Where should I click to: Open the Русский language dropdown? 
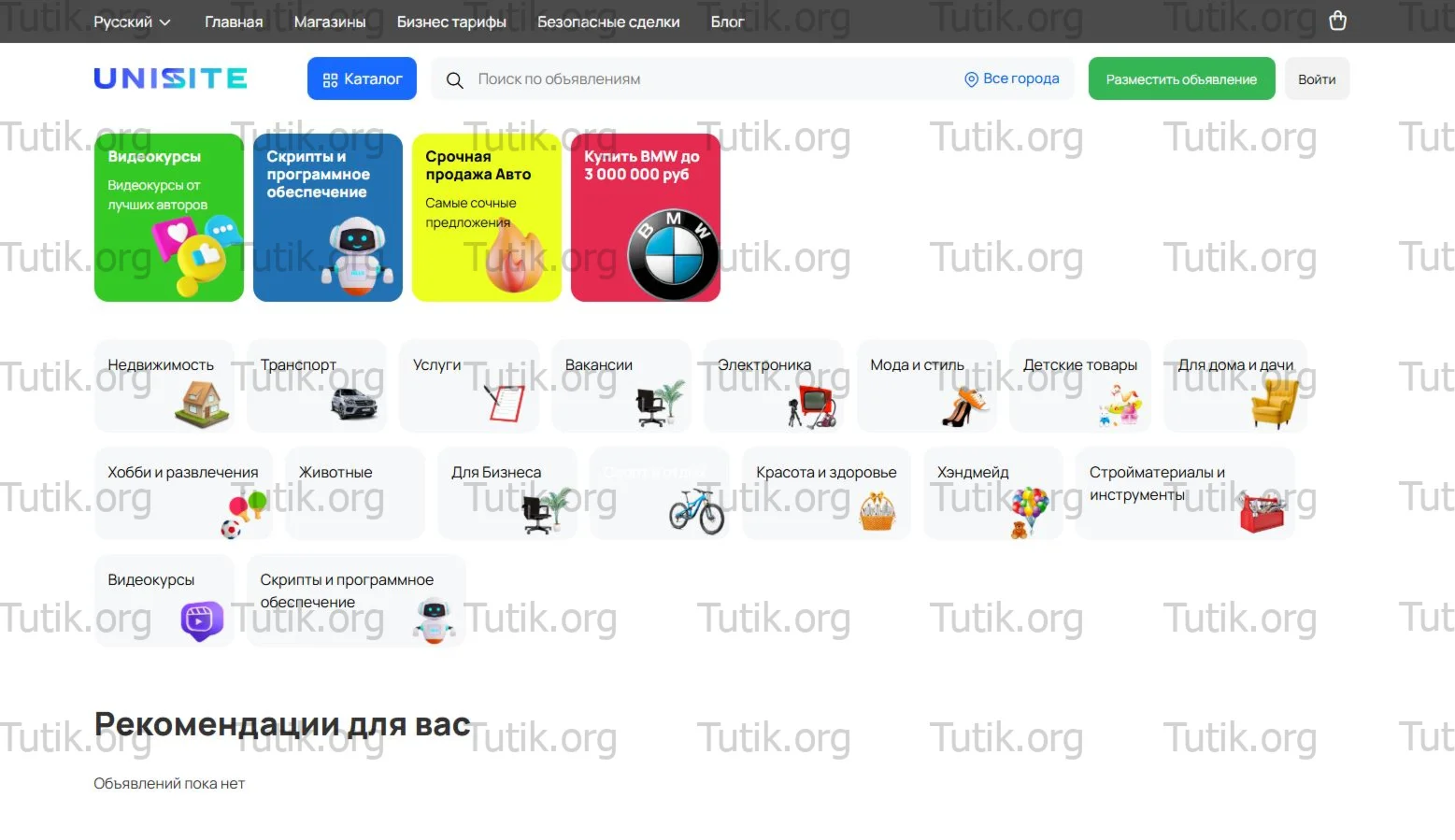[x=131, y=21]
